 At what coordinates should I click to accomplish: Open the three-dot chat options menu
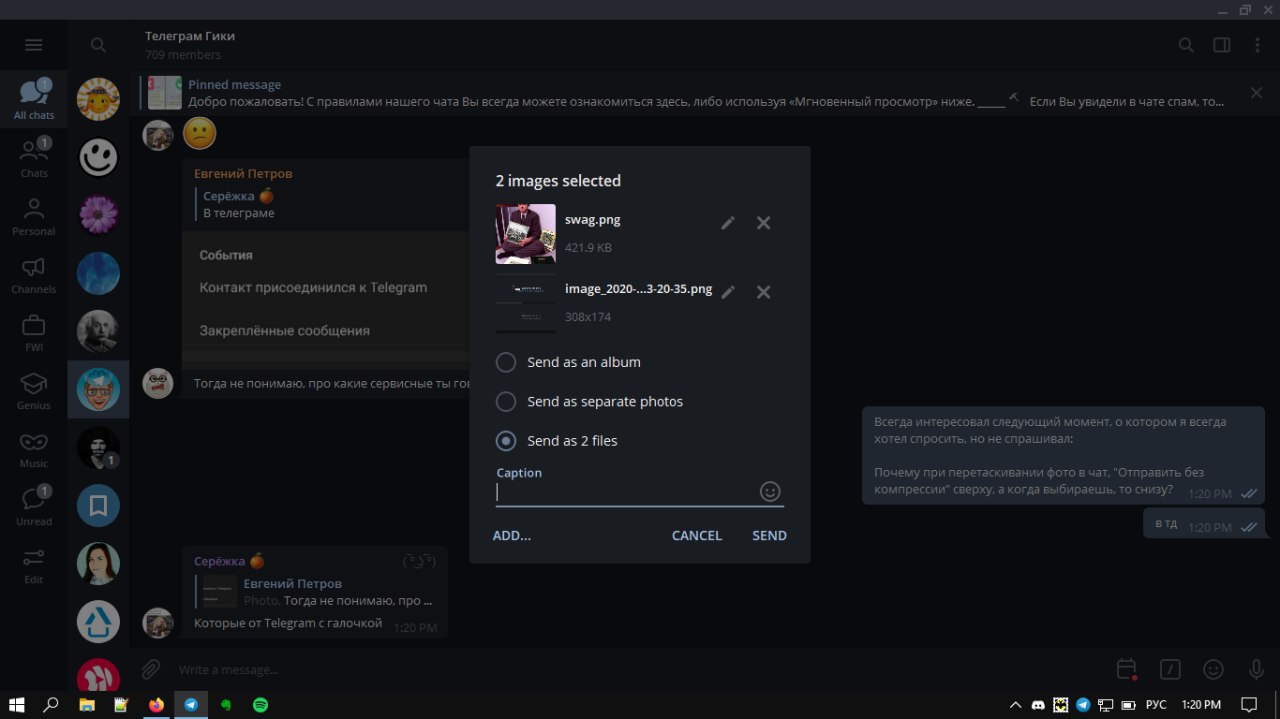(1258, 45)
